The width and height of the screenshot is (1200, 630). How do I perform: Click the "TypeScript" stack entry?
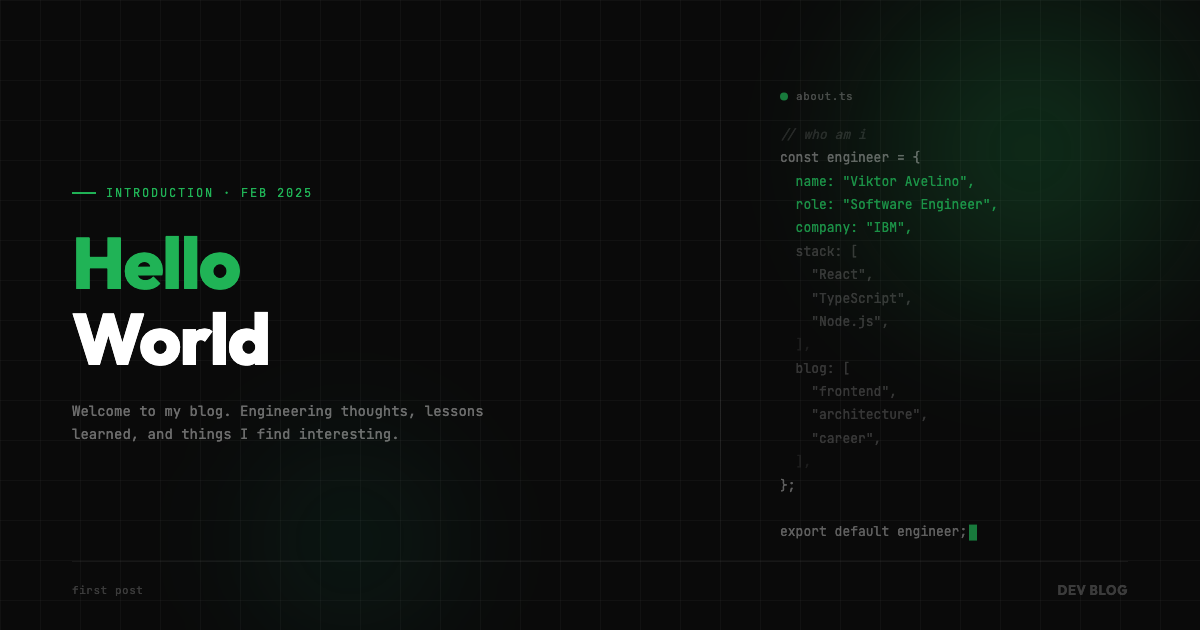click(x=861, y=298)
